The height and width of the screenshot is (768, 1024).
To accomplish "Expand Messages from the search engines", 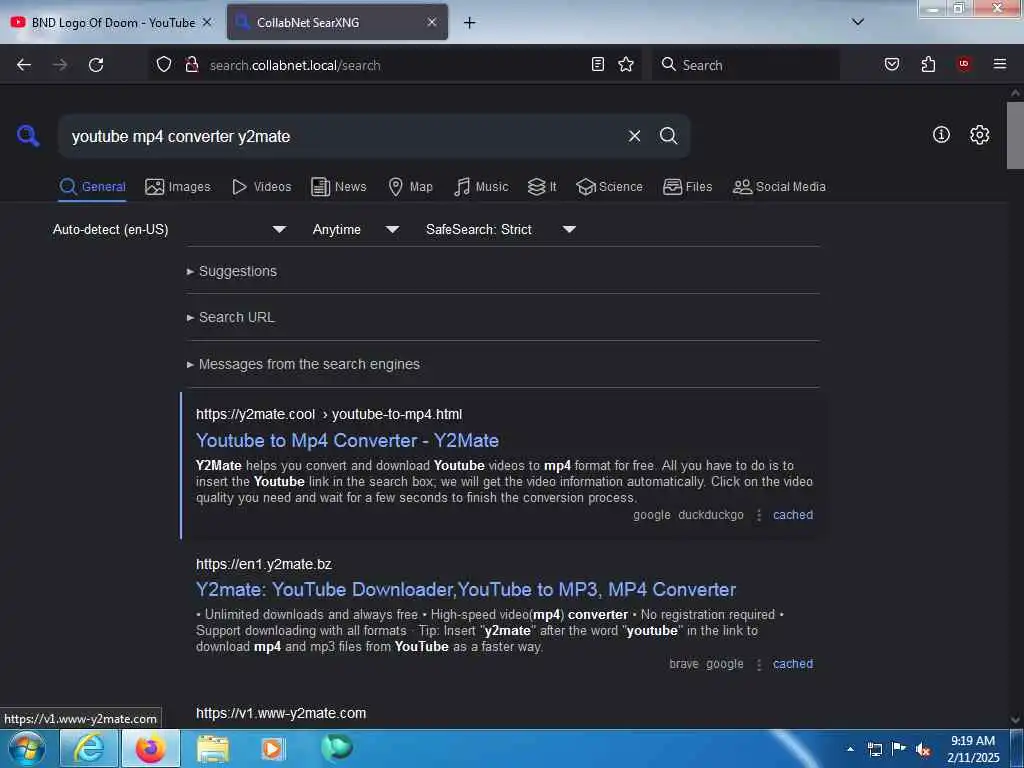I will (x=303, y=364).
